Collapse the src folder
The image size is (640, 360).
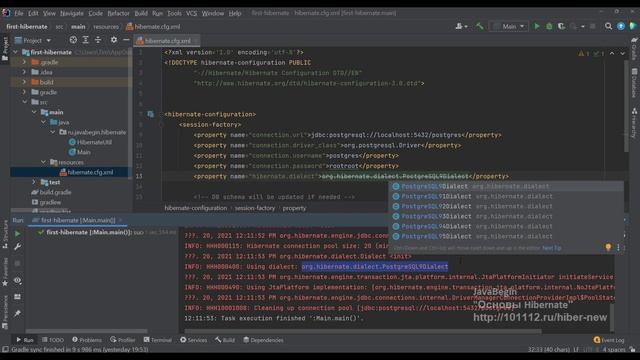(24, 102)
